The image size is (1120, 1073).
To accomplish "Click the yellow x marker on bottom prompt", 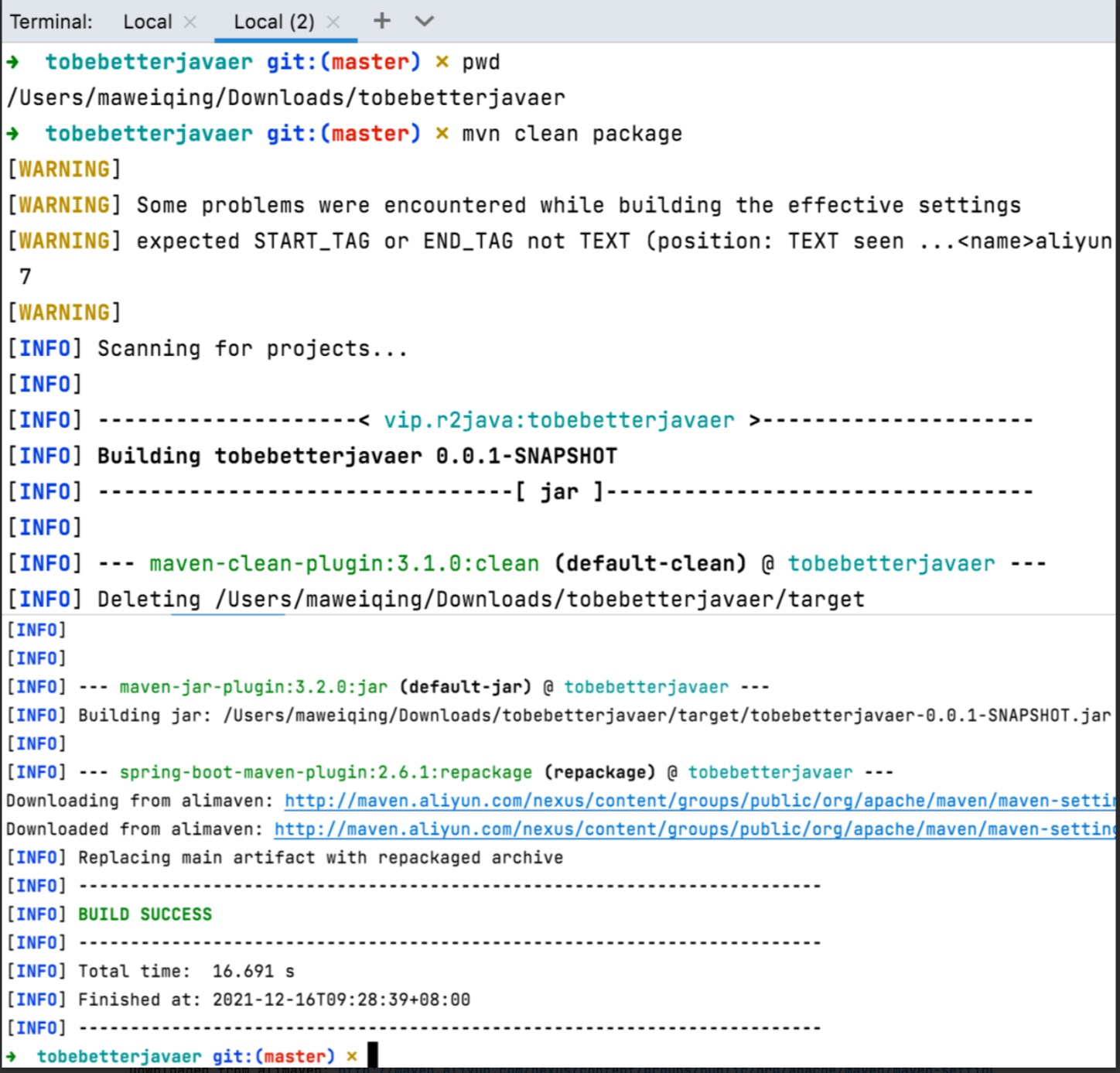I will (352, 1056).
